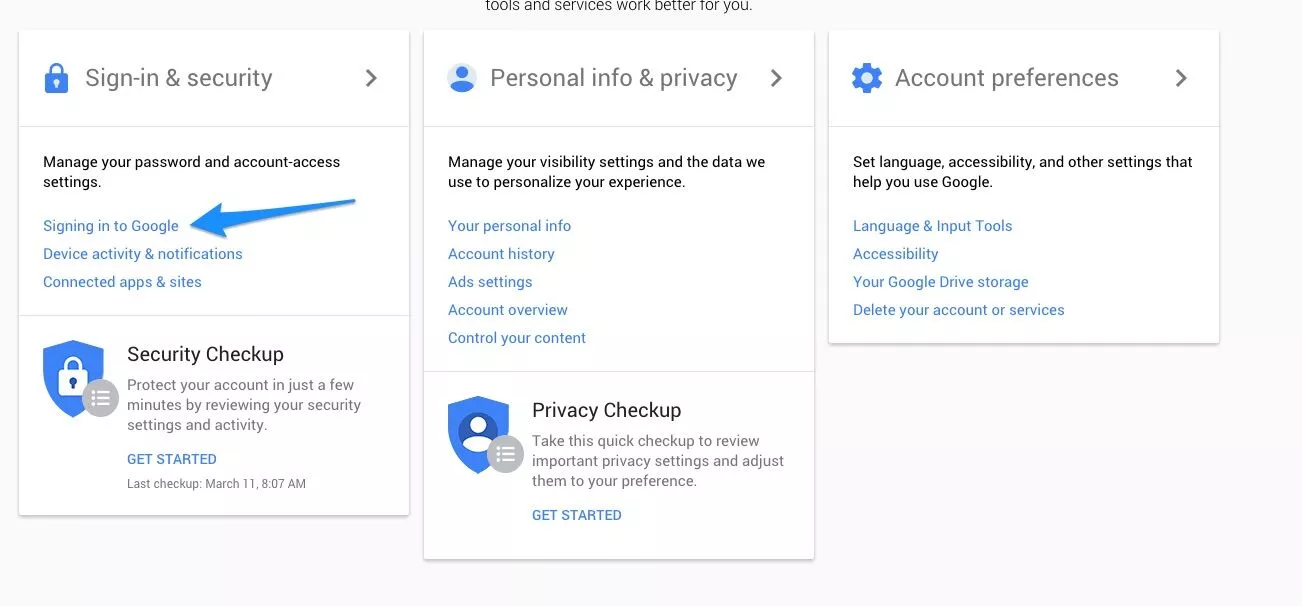The height and width of the screenshot is (606, 1302).
Task: Click the Personal info person avatar icon
Action: pos(462,78)
